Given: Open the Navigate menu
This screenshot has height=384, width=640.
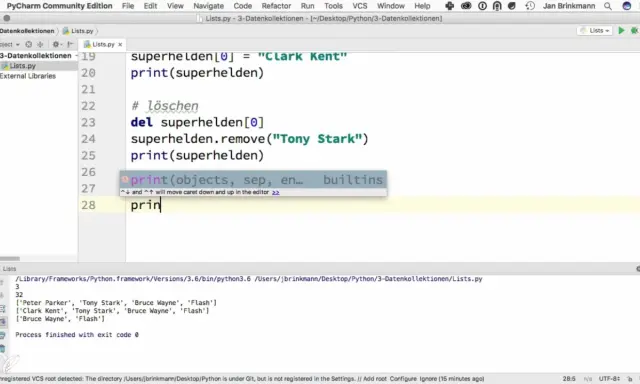Looking at the screenshot, I should (x=208, y=6).
